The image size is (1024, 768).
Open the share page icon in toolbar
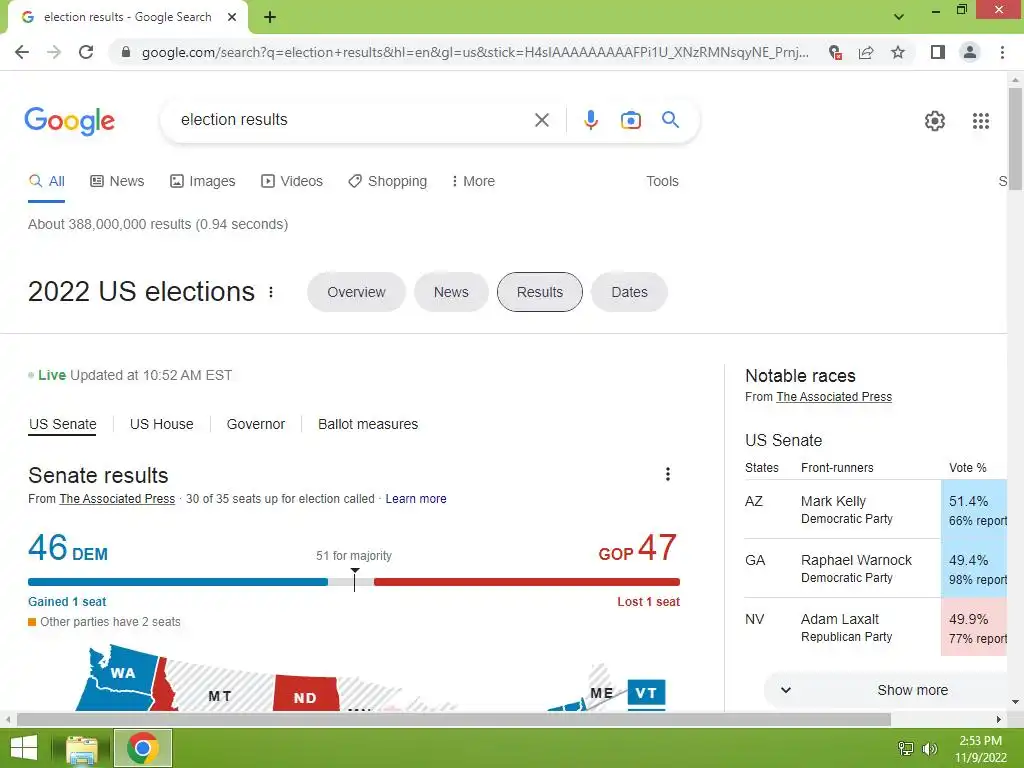point(866,52)
